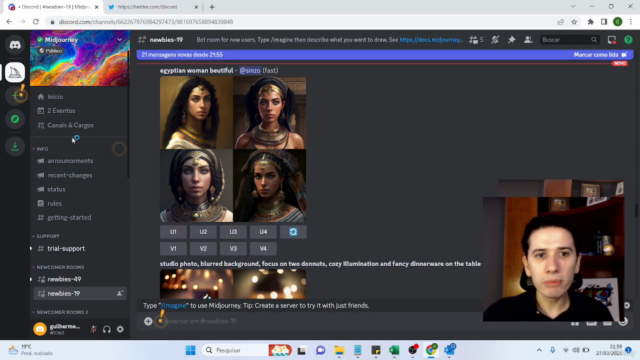Open the Windows Start menu

(x=190, y=350)
